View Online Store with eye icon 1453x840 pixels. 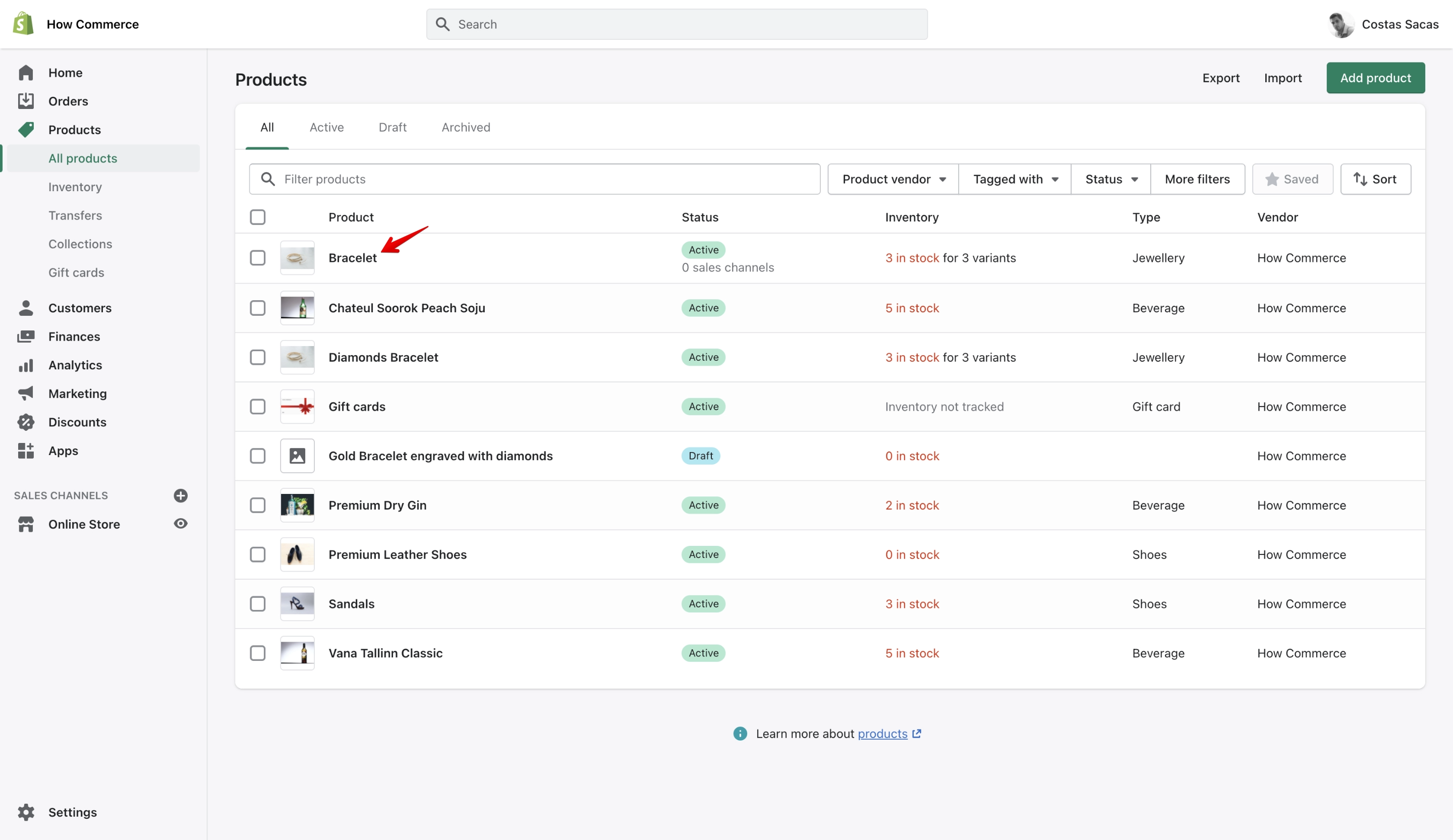[181, 524]
